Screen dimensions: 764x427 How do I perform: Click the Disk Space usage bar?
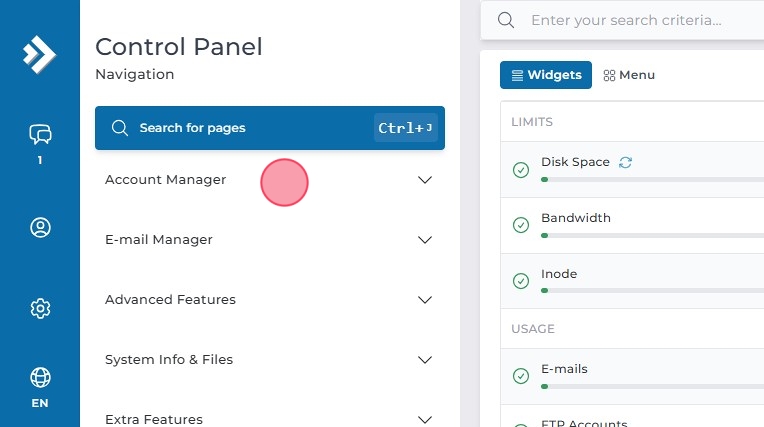pos(650,180)
